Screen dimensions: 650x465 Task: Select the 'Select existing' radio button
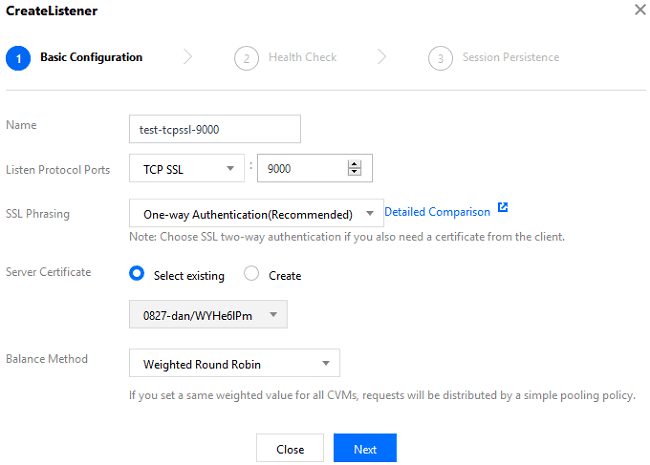pos(138,275)
